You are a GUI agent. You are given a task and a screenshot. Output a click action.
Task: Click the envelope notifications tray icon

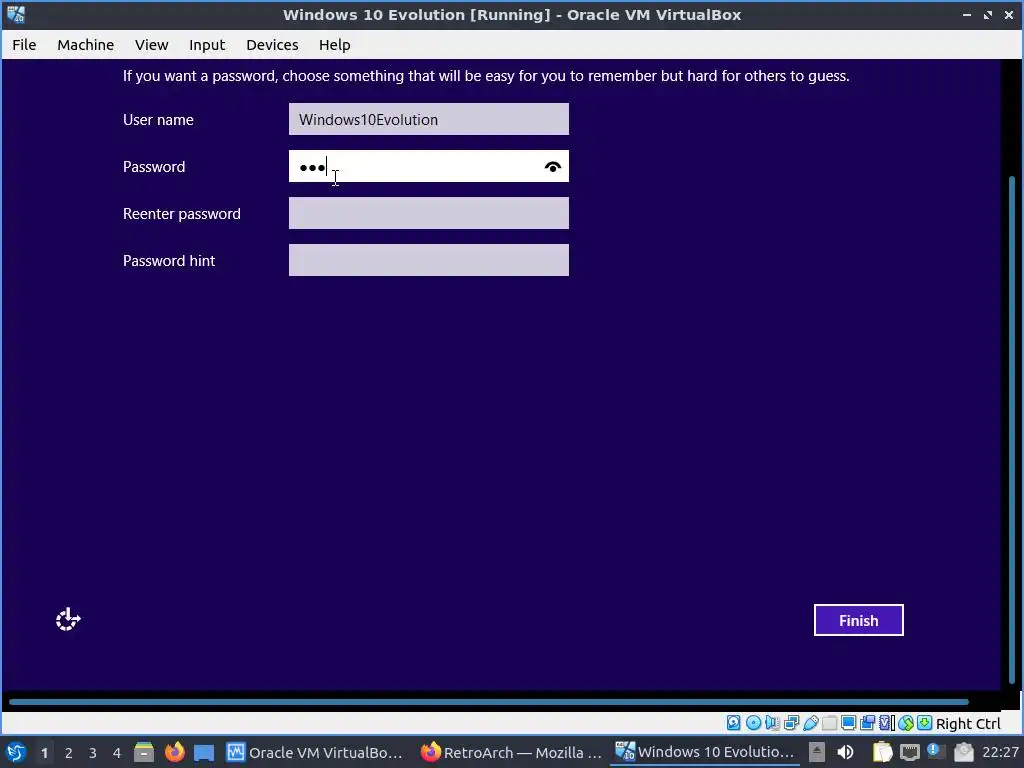tap(963, 752)
